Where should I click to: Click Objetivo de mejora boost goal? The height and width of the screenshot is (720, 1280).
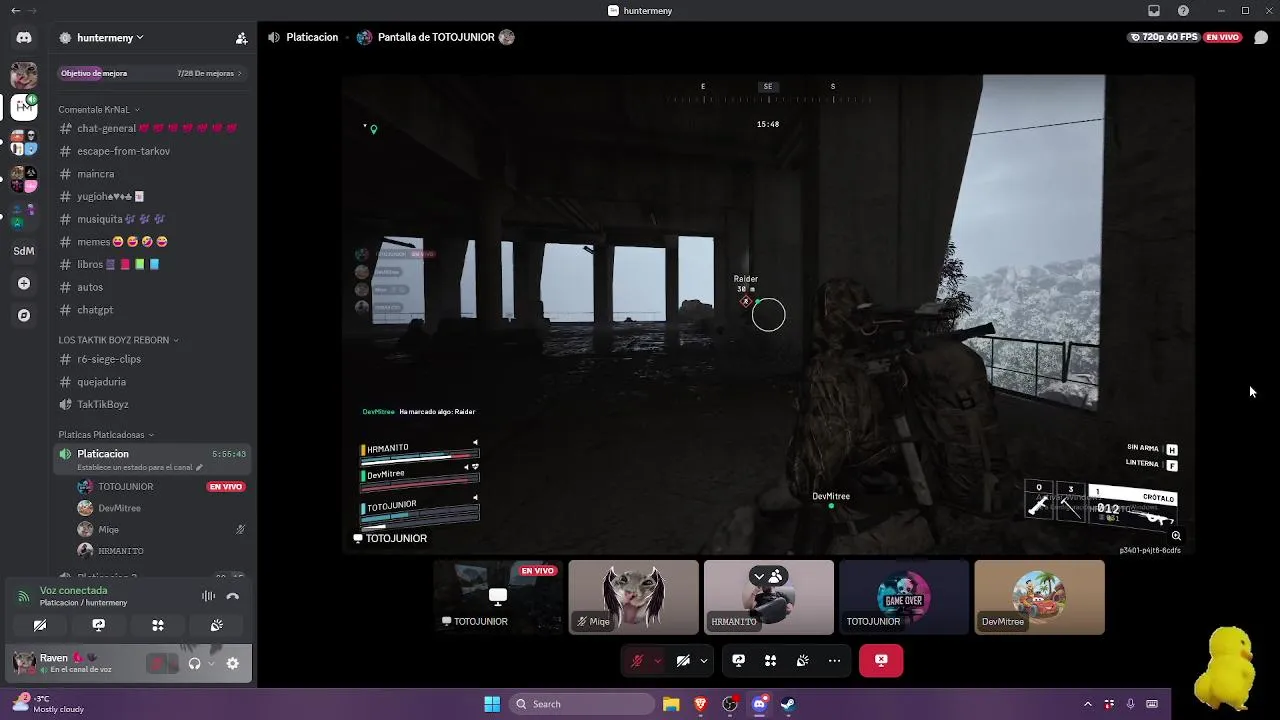coord(94,73)
